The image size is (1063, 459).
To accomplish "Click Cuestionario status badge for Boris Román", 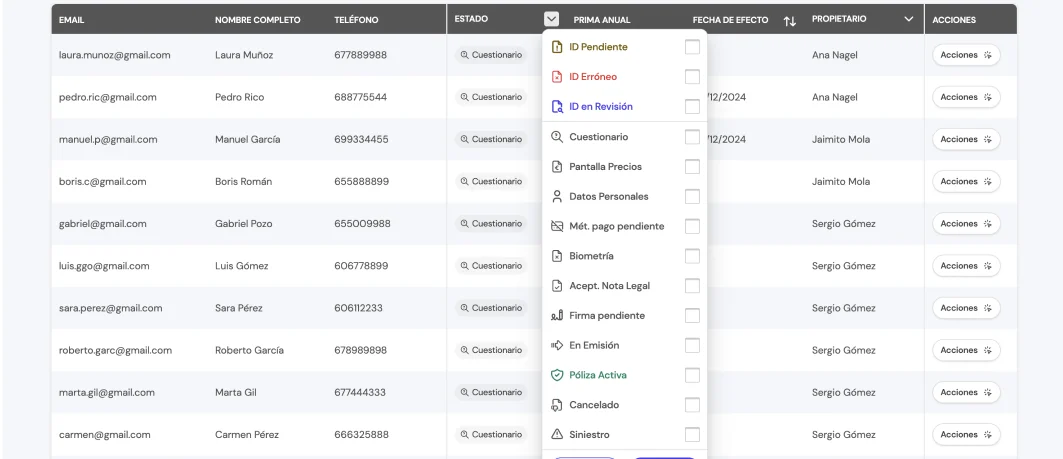I will click(x=491, y=181).
